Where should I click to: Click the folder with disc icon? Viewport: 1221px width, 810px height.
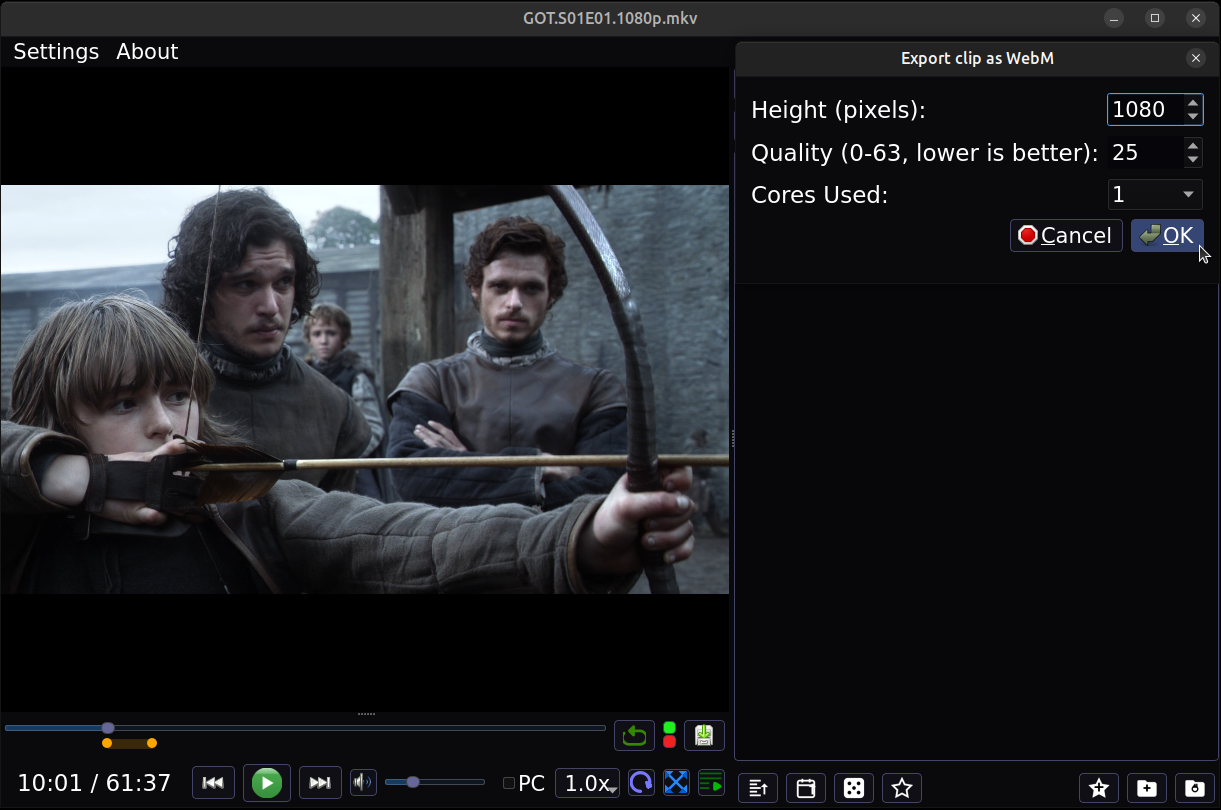pos(1195,788)
